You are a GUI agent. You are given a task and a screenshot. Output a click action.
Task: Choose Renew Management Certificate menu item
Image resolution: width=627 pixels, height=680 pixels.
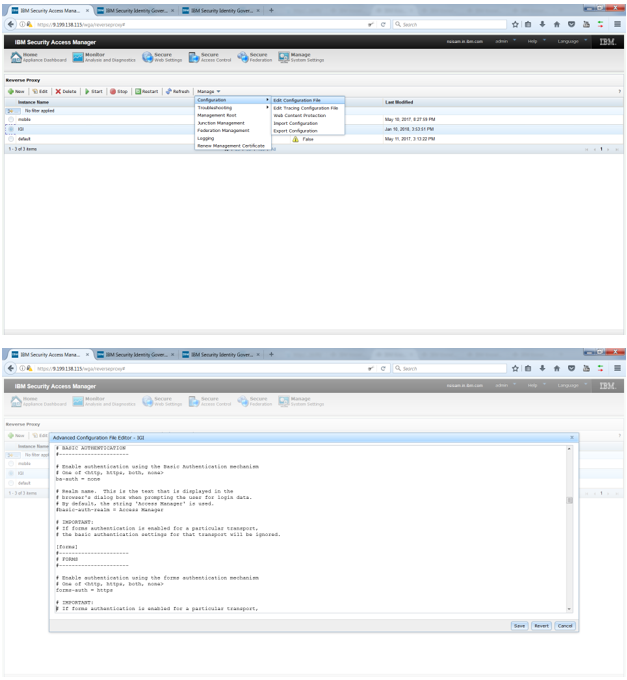[233, 146]
